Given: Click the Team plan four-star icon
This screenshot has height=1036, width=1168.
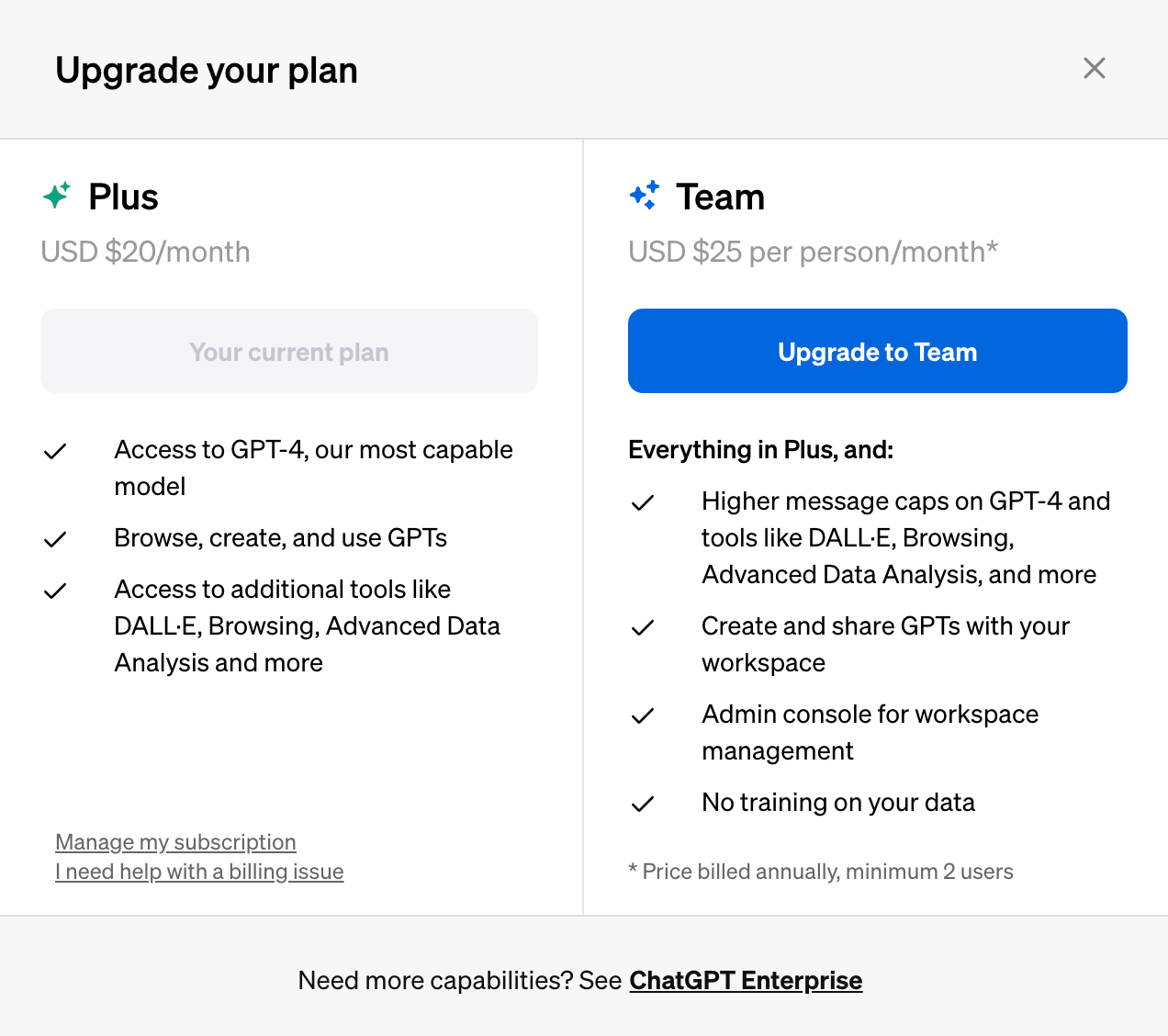Looking at the screenshot, I should [645, 196].
